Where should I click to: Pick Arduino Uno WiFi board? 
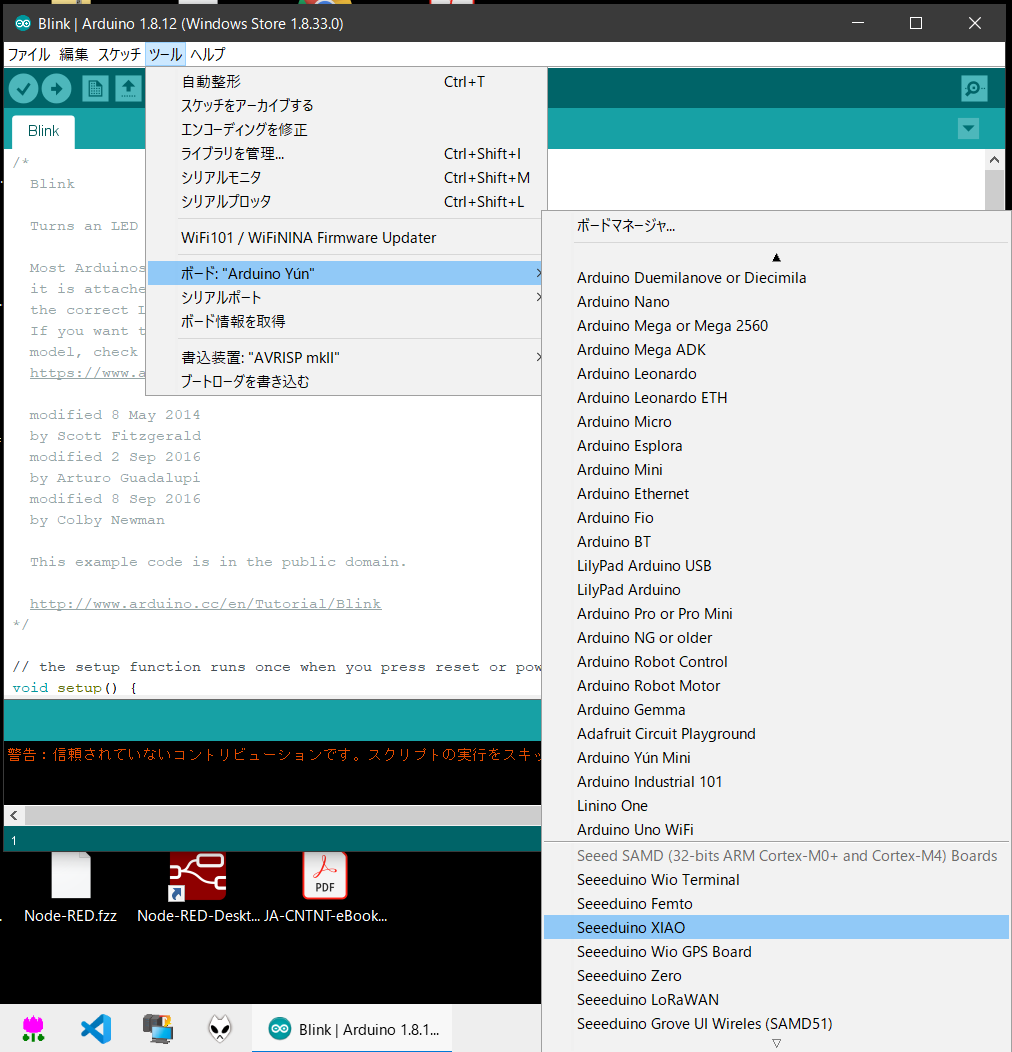776,830
